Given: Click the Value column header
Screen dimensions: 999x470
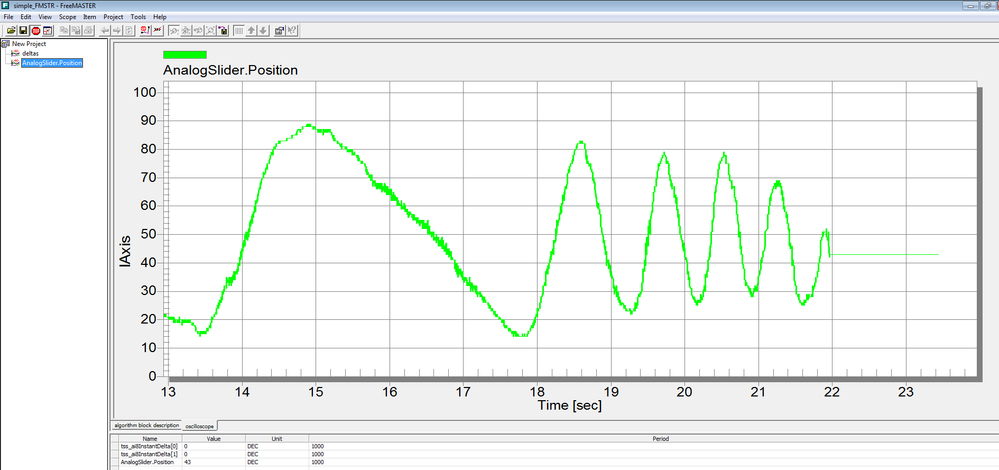Looking at the screenshot, I should pyautogui.click(x=213, y=439).
